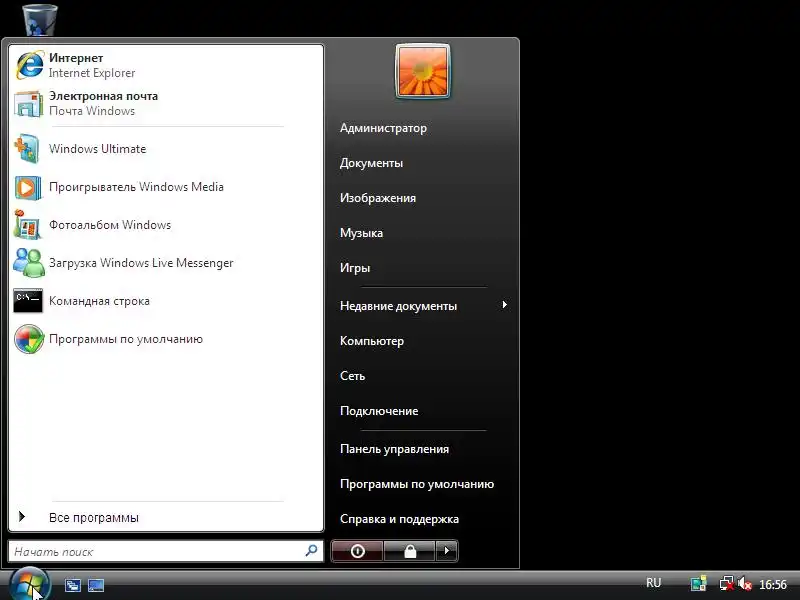The image size is (800, 600).
Task: Click the Windows Ultimate label
Action: coord(97,149)
